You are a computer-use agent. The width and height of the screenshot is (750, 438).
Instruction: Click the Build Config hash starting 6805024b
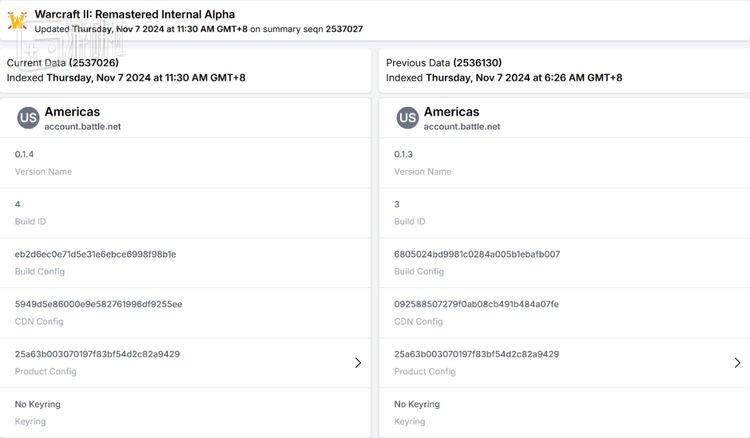(477, 254)
